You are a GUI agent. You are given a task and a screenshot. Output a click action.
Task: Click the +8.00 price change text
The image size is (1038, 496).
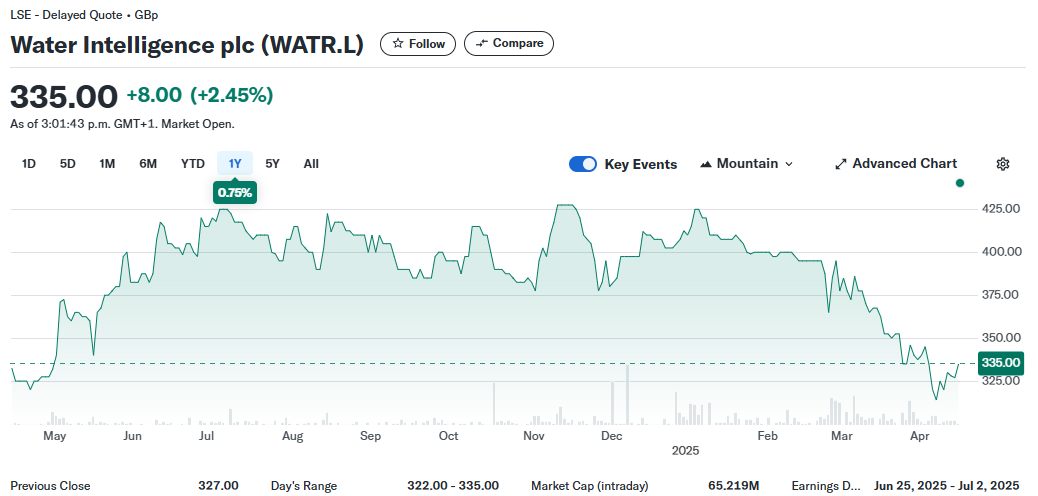pos(154,95)
